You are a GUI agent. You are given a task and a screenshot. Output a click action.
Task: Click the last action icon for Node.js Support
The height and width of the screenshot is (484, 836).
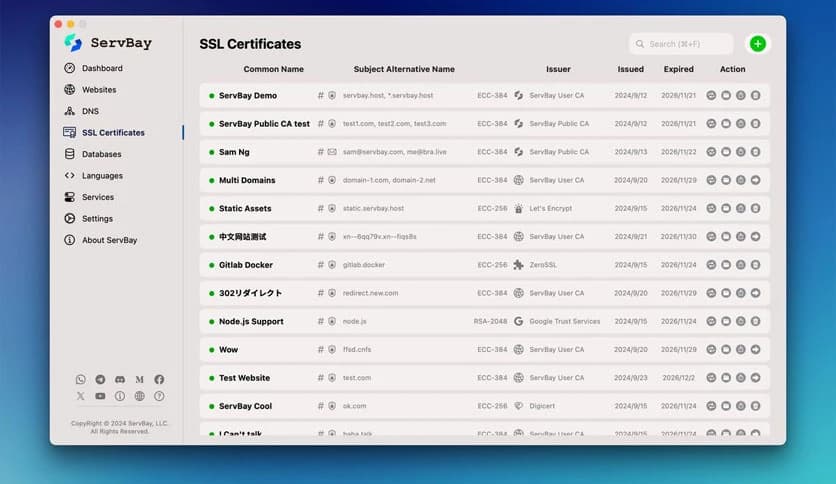(755, 322)
